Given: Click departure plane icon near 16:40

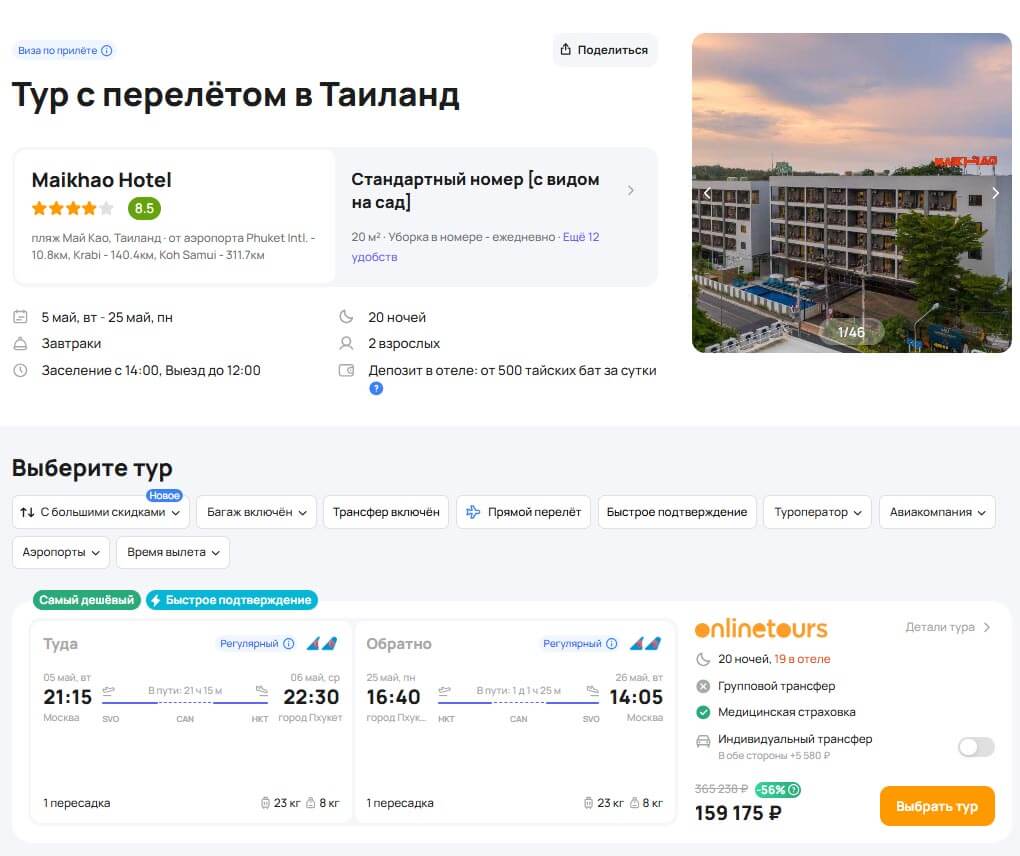Looking at the screenshot, I should 445,691.
